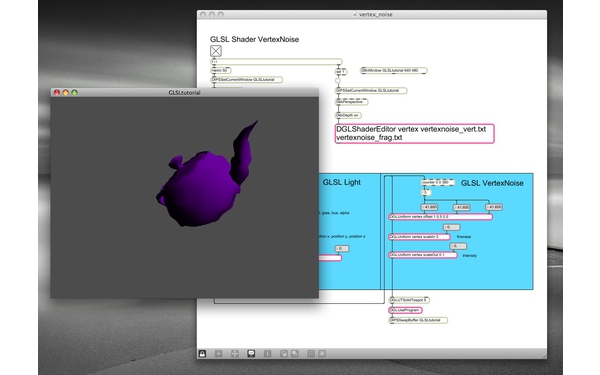Click the long trigger object under the toggle
This screenshot has width=600, height=375.
click(276, 62)
